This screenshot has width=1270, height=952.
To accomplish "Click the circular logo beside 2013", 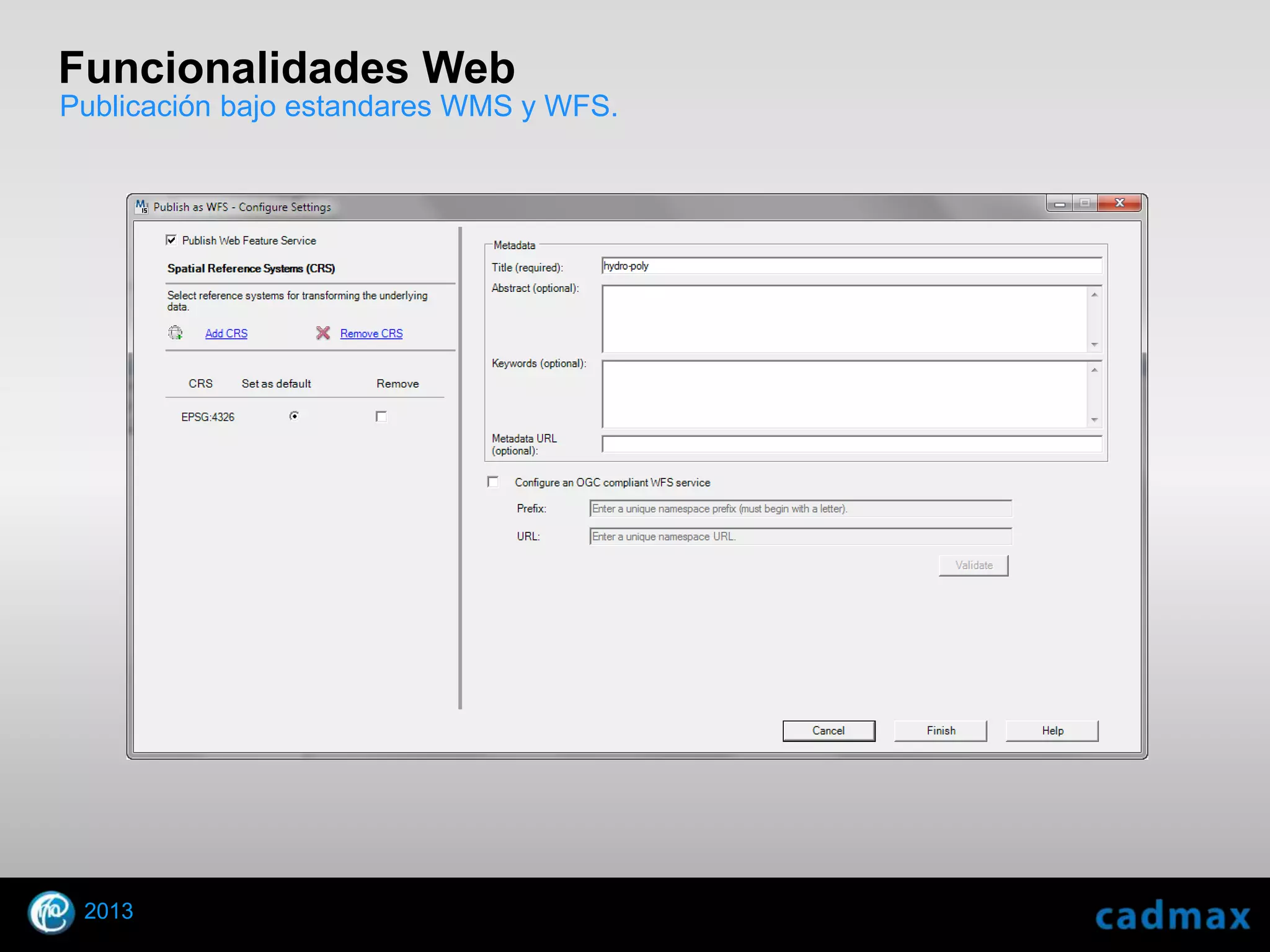I will point(51,912).
